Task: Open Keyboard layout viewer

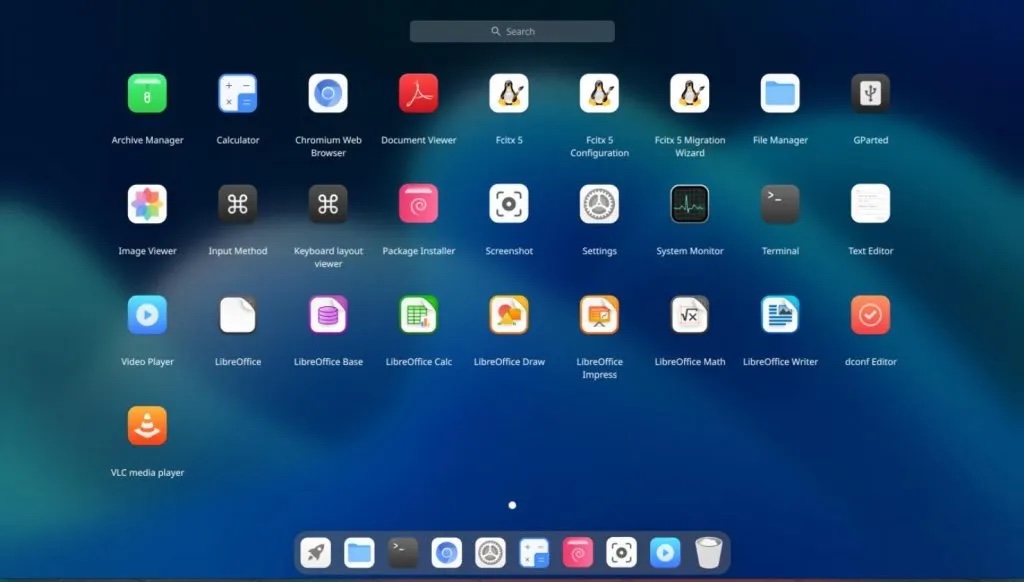Action: coord(328,204)
